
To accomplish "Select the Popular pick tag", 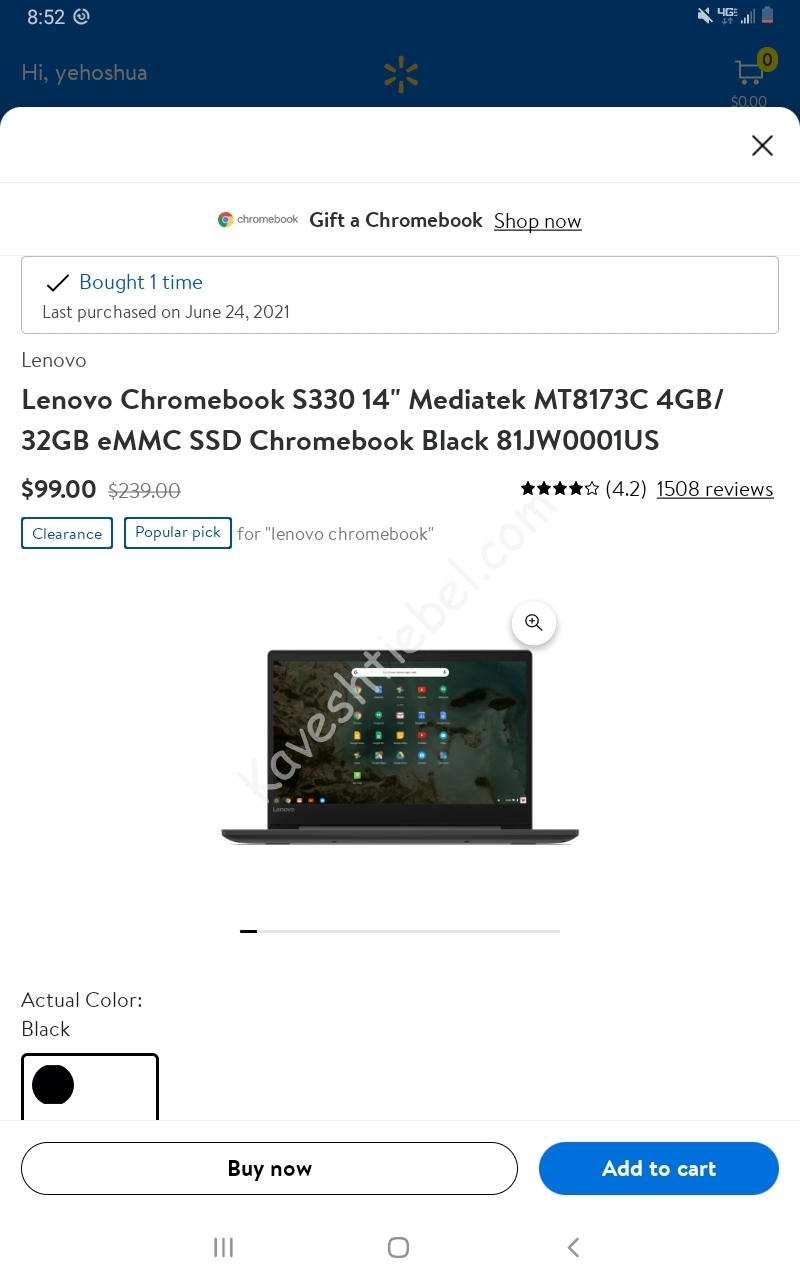I will [x=178, y=532].
